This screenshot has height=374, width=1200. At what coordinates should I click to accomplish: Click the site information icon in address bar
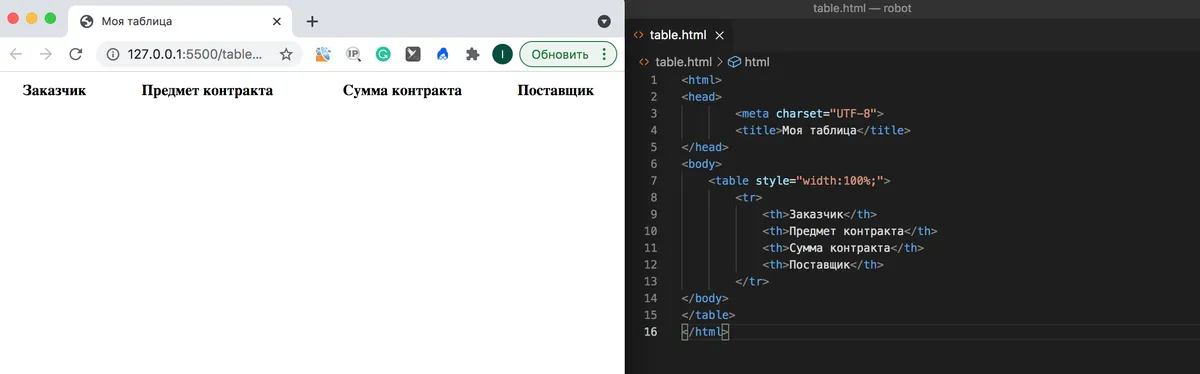113,54
